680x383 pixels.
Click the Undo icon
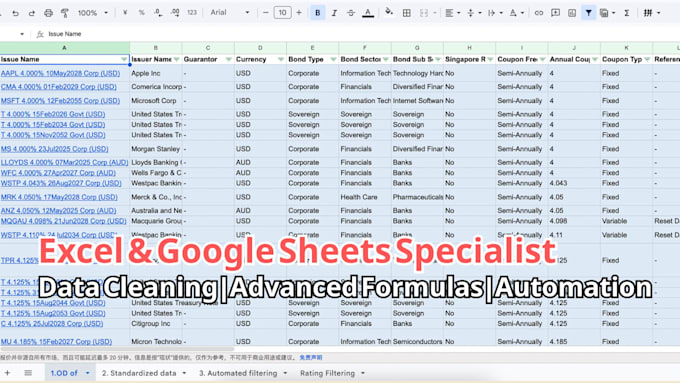point(16,13)
